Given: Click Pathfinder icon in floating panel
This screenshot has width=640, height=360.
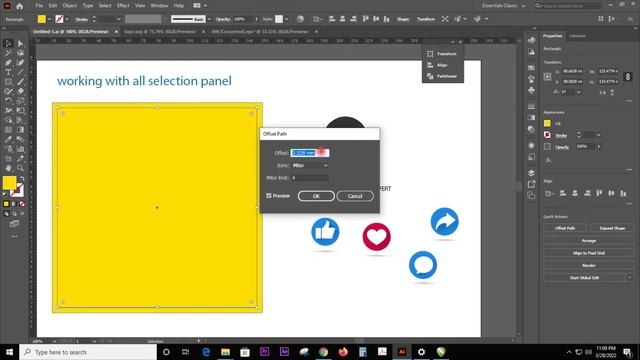Looking at the screenshot, I should click(430, 76).
